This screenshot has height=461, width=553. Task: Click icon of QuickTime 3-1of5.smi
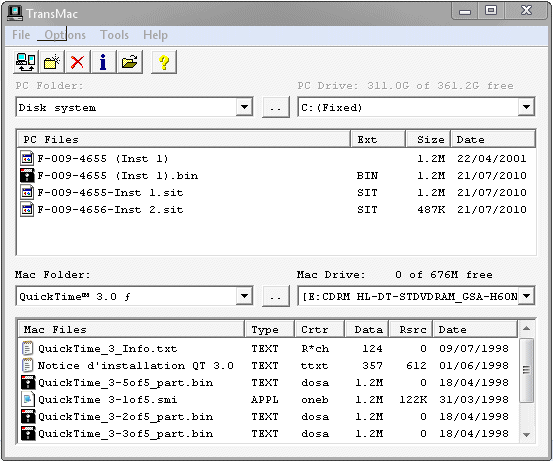[28, 399]
